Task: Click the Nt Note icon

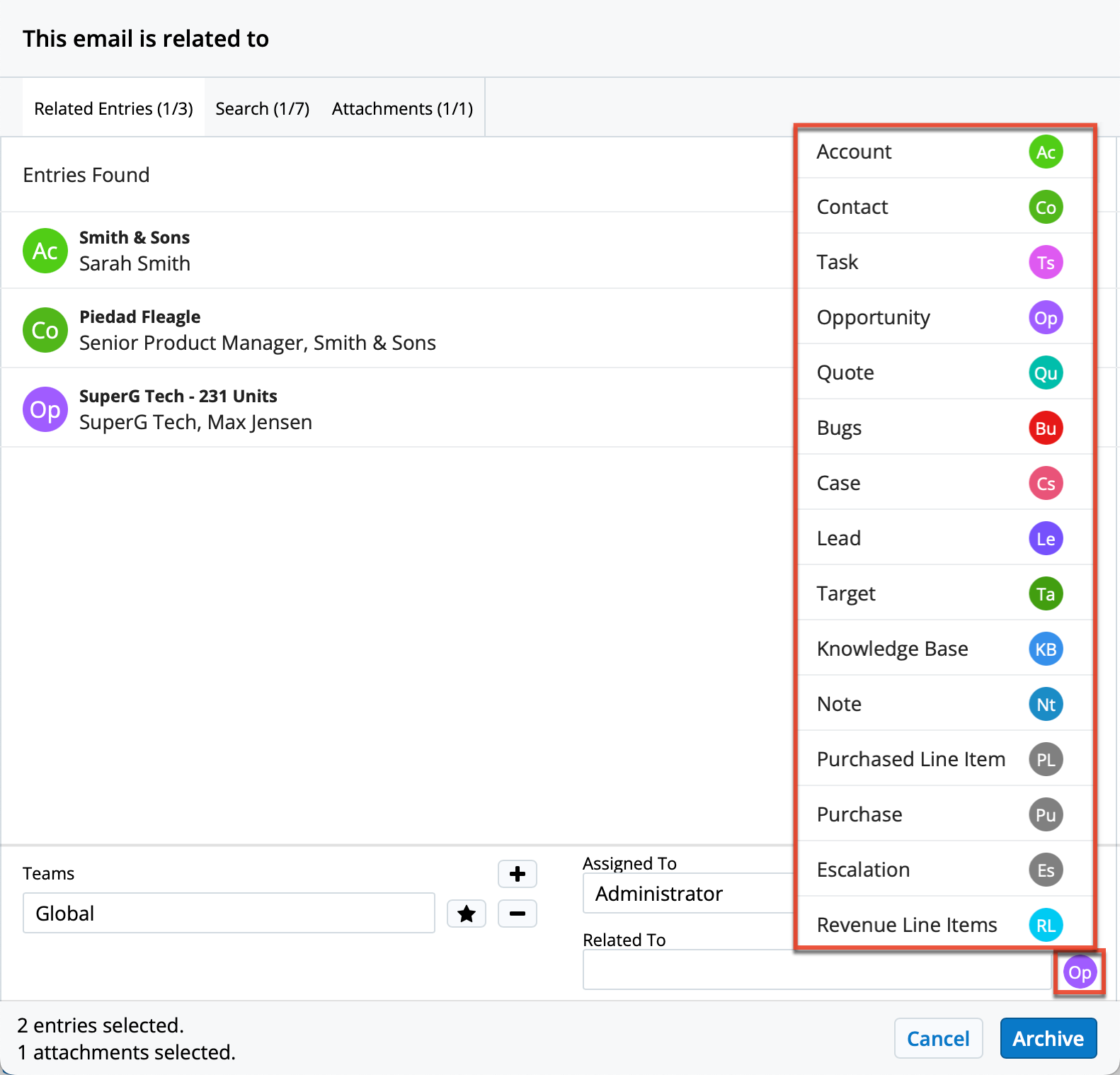Action: 1046,704
